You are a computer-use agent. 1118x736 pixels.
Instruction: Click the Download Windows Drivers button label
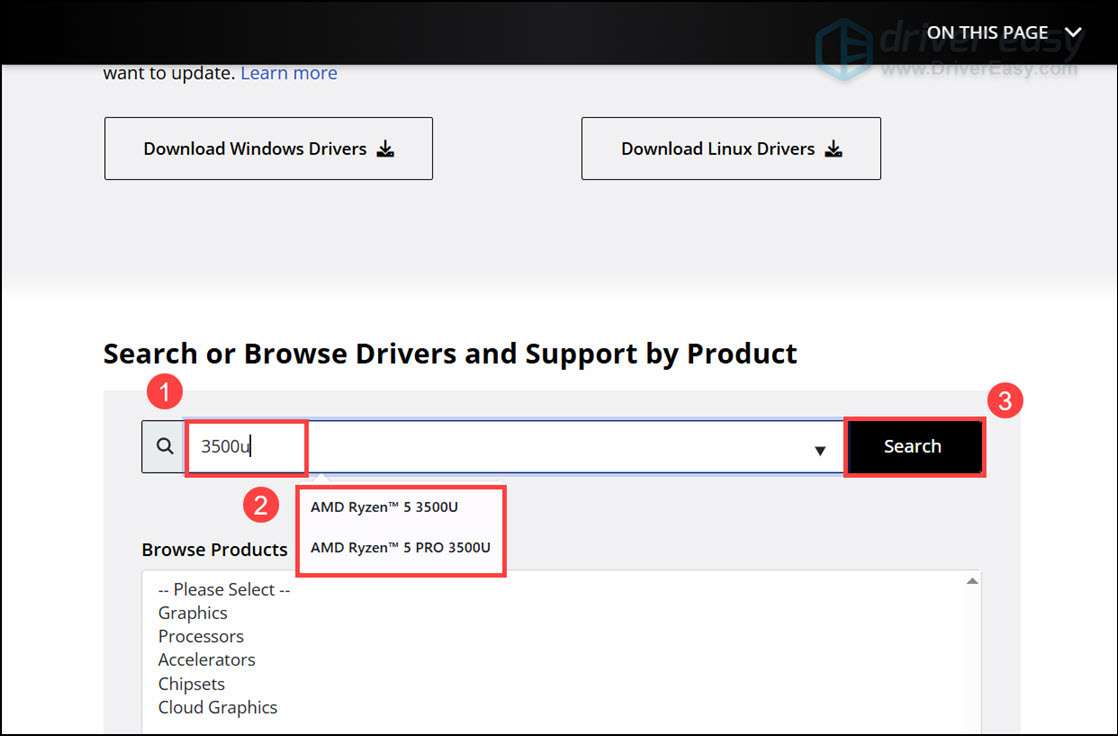tap(255, 149)
